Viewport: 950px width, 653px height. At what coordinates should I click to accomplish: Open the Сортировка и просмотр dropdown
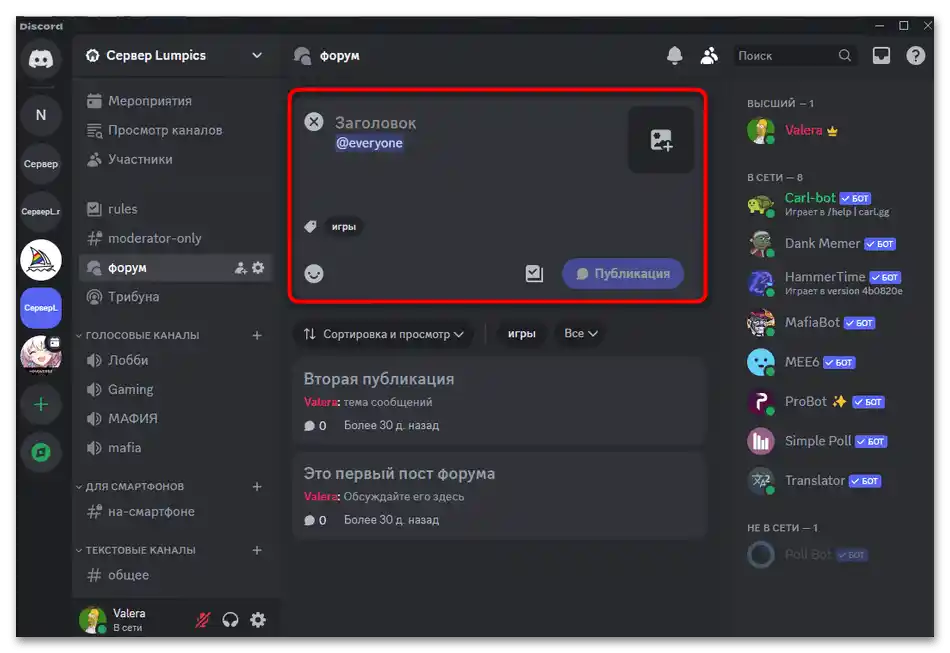coord(383,333)
